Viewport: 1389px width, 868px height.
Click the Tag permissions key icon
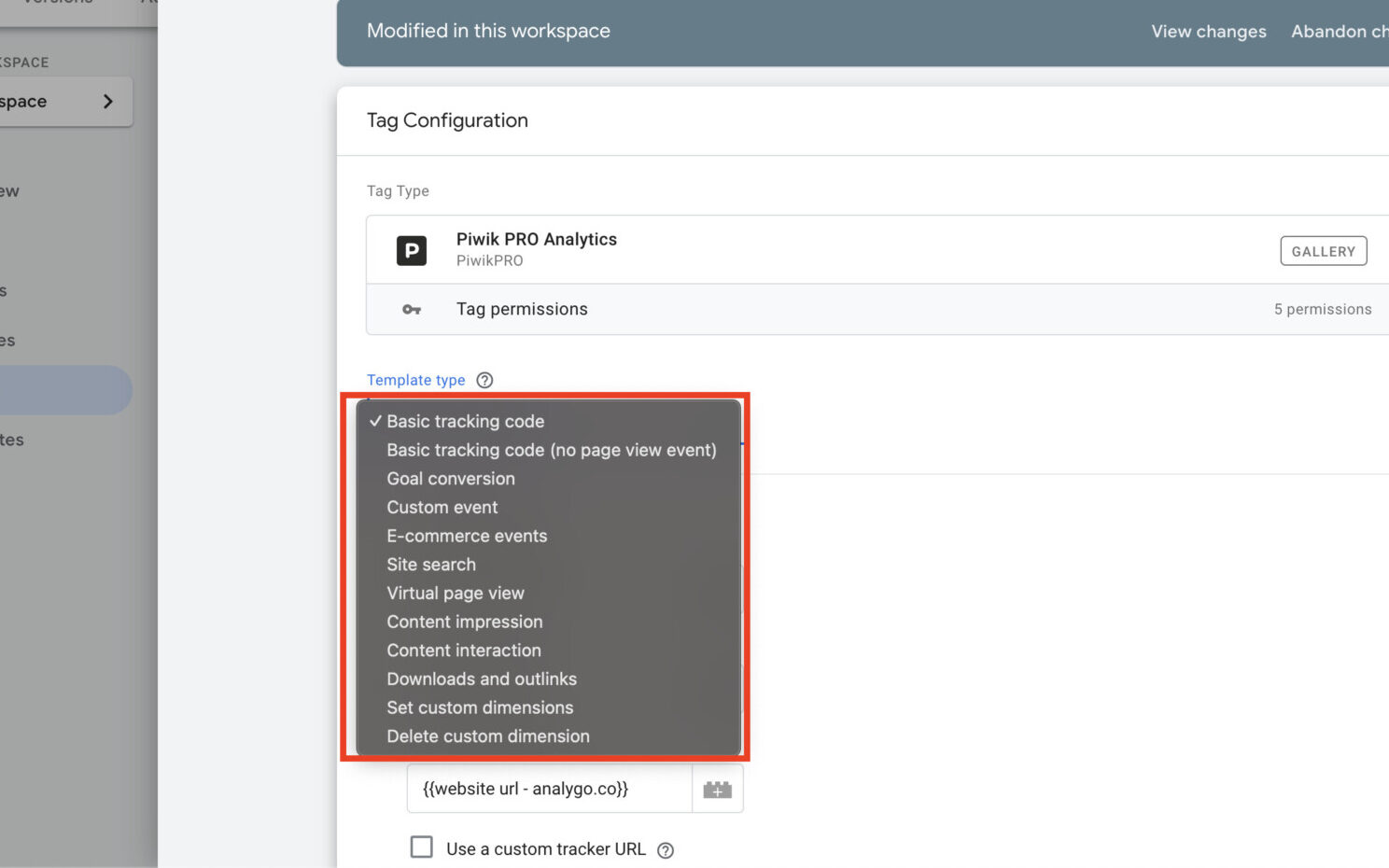pos(412,310)
